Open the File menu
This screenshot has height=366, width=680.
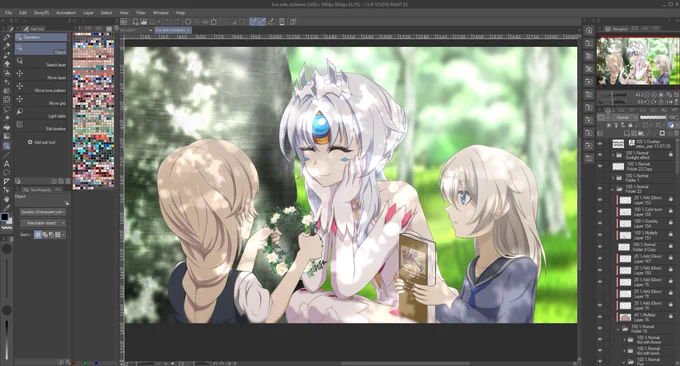tap(8, 13)
